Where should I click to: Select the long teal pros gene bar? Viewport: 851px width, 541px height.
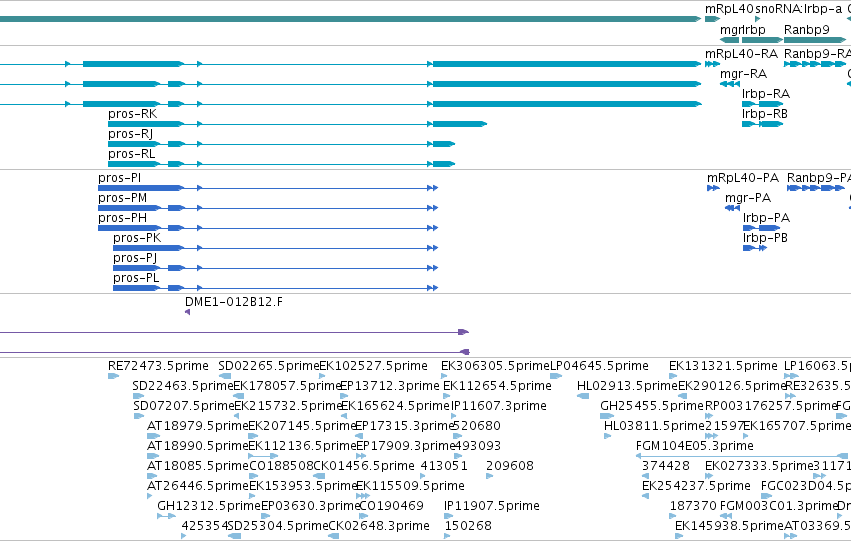350,19
